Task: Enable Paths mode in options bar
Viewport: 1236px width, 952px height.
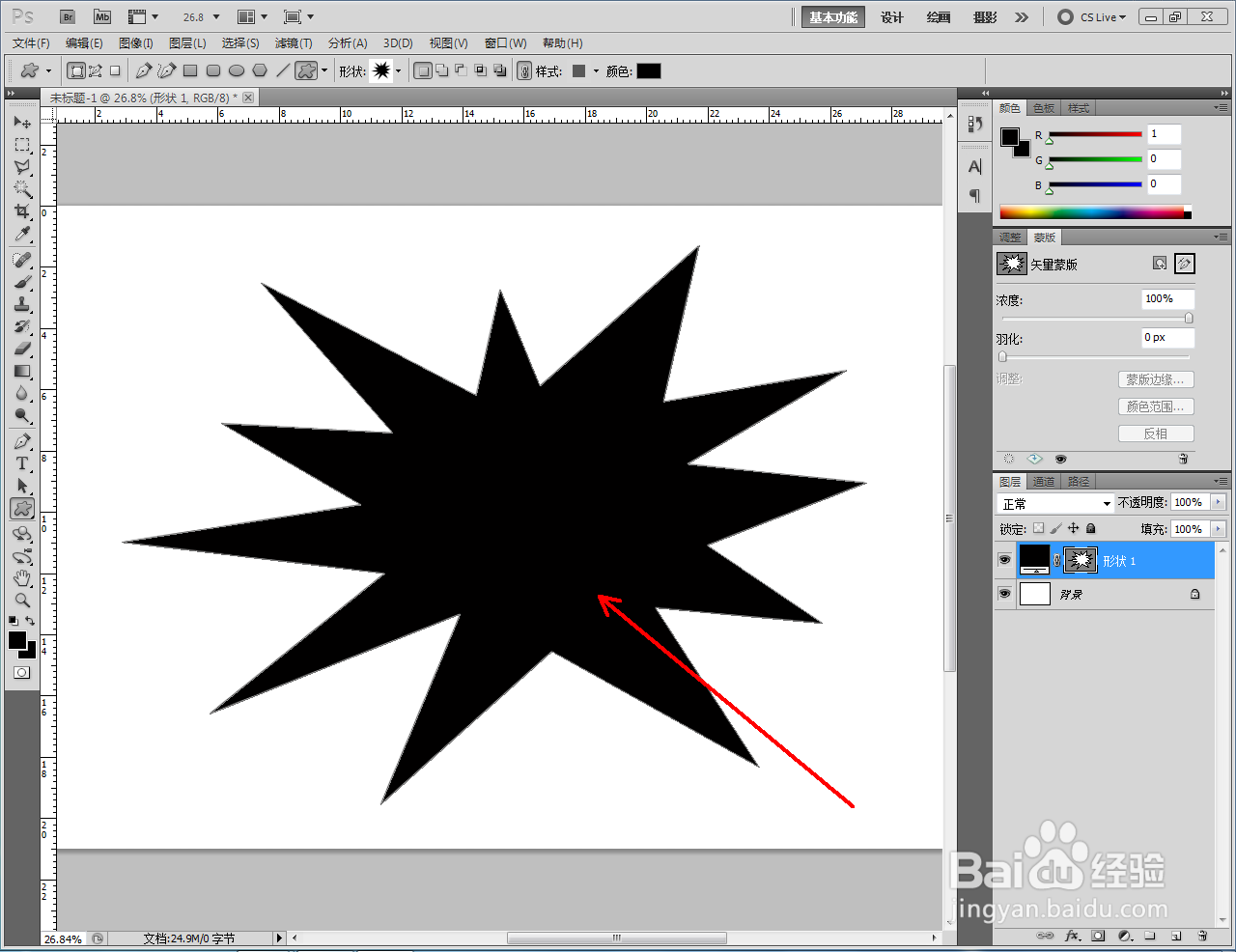Action: click(96, 70)
